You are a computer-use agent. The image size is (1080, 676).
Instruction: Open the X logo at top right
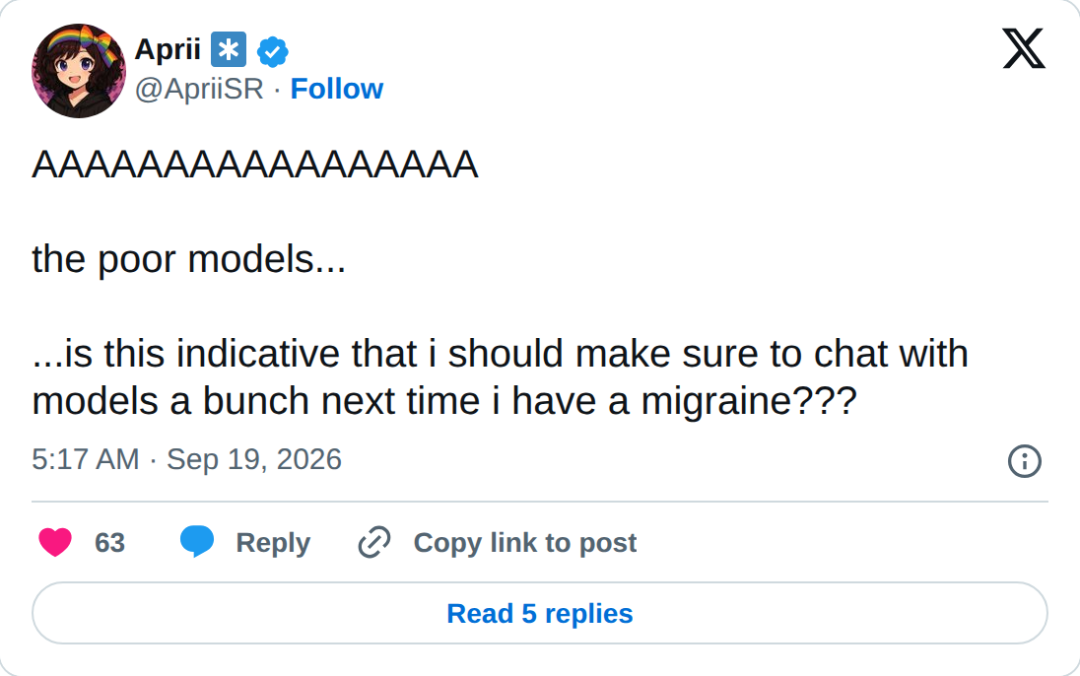[x=1024, y=48]
